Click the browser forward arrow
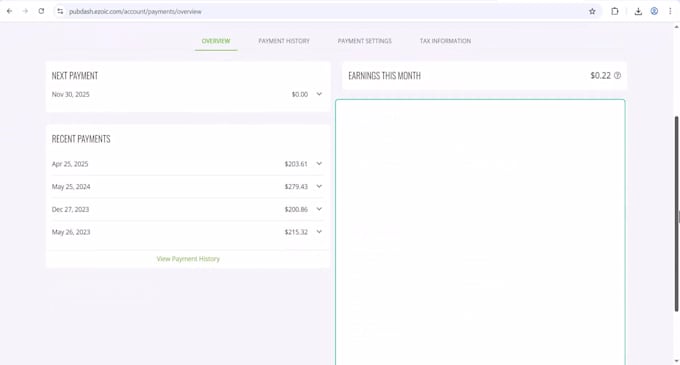 point(25,11)
